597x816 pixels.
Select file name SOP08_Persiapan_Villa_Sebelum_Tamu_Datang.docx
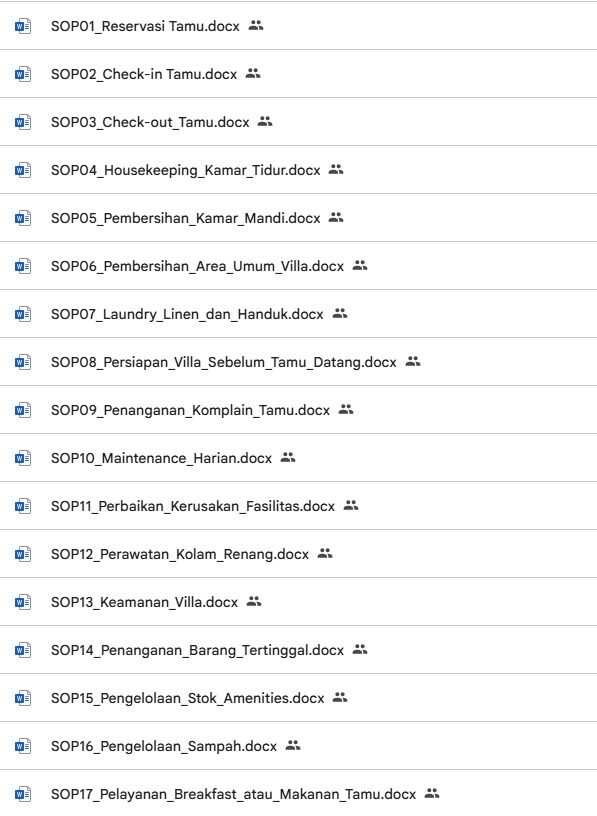(x=224, y=362)
